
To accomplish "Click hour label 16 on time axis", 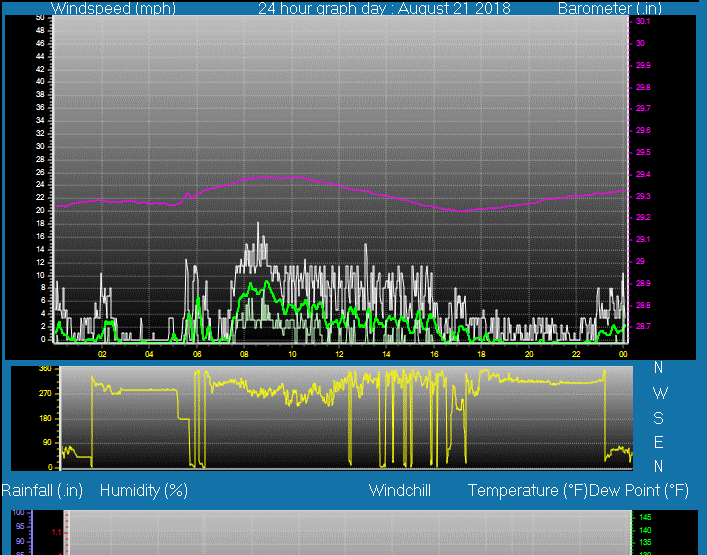I will pos(434,354).
